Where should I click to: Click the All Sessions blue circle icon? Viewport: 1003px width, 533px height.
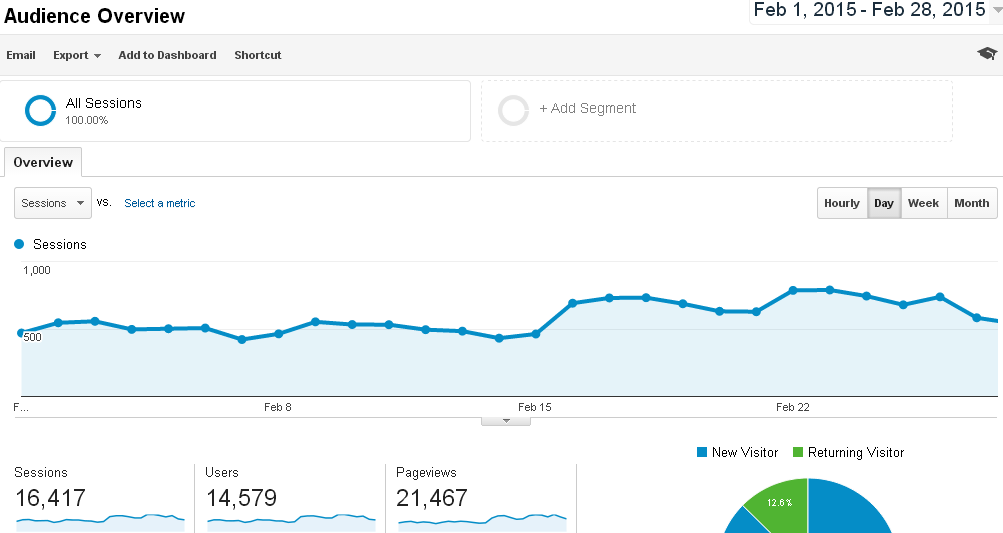click(x=40, y=110)
